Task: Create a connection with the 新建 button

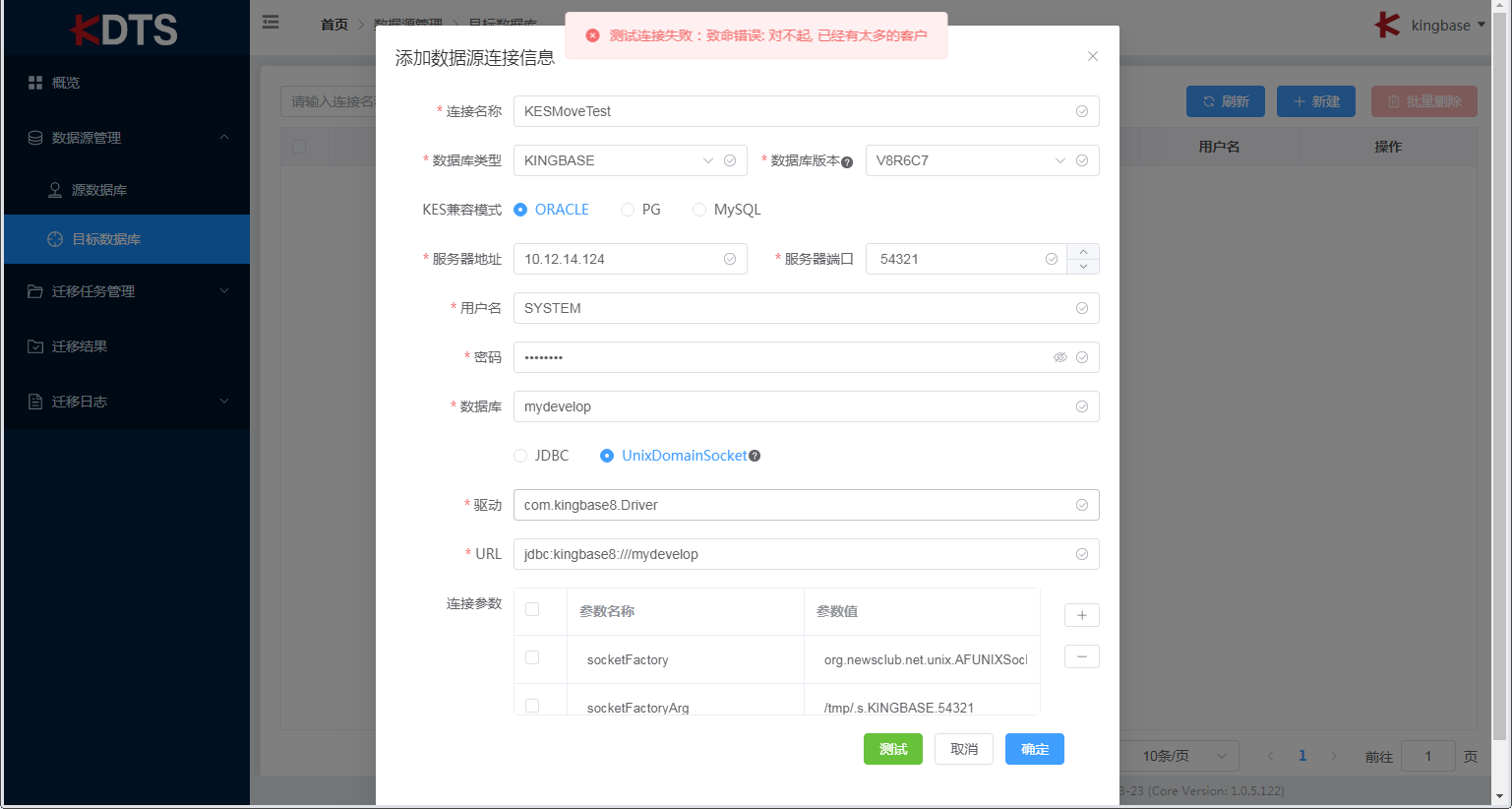Action: tap(1315, 100)
